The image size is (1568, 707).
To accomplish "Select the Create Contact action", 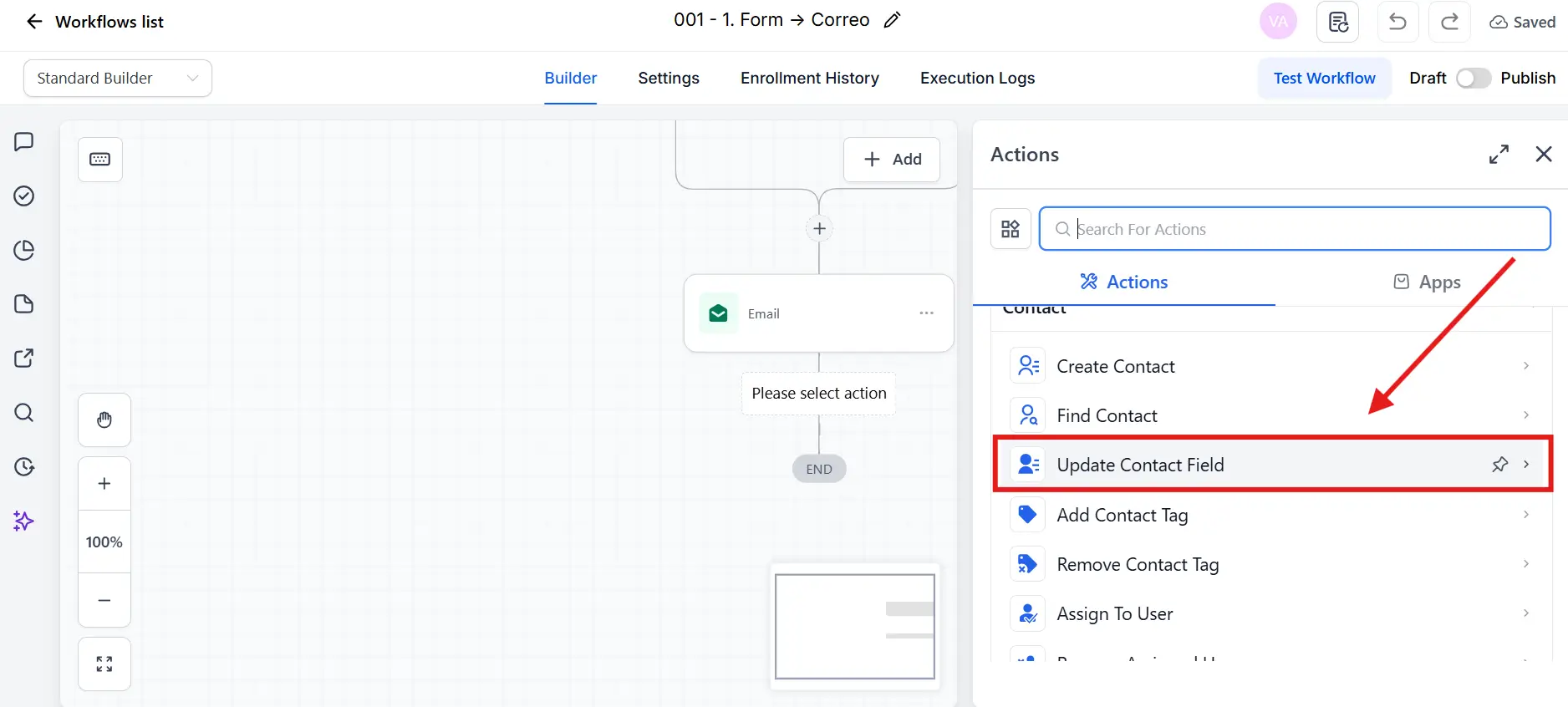I will pos(1272,366).
